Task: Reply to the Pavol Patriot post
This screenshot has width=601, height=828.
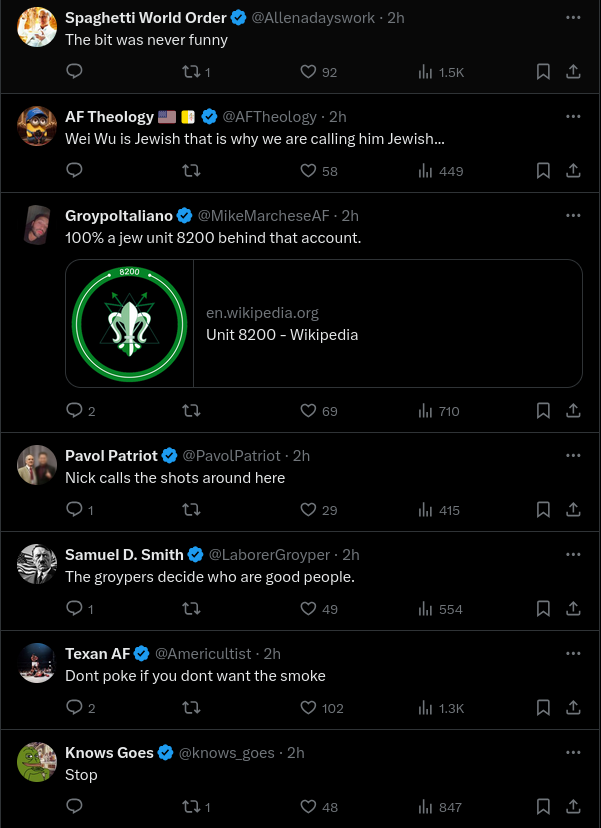Action: point(80,509)
